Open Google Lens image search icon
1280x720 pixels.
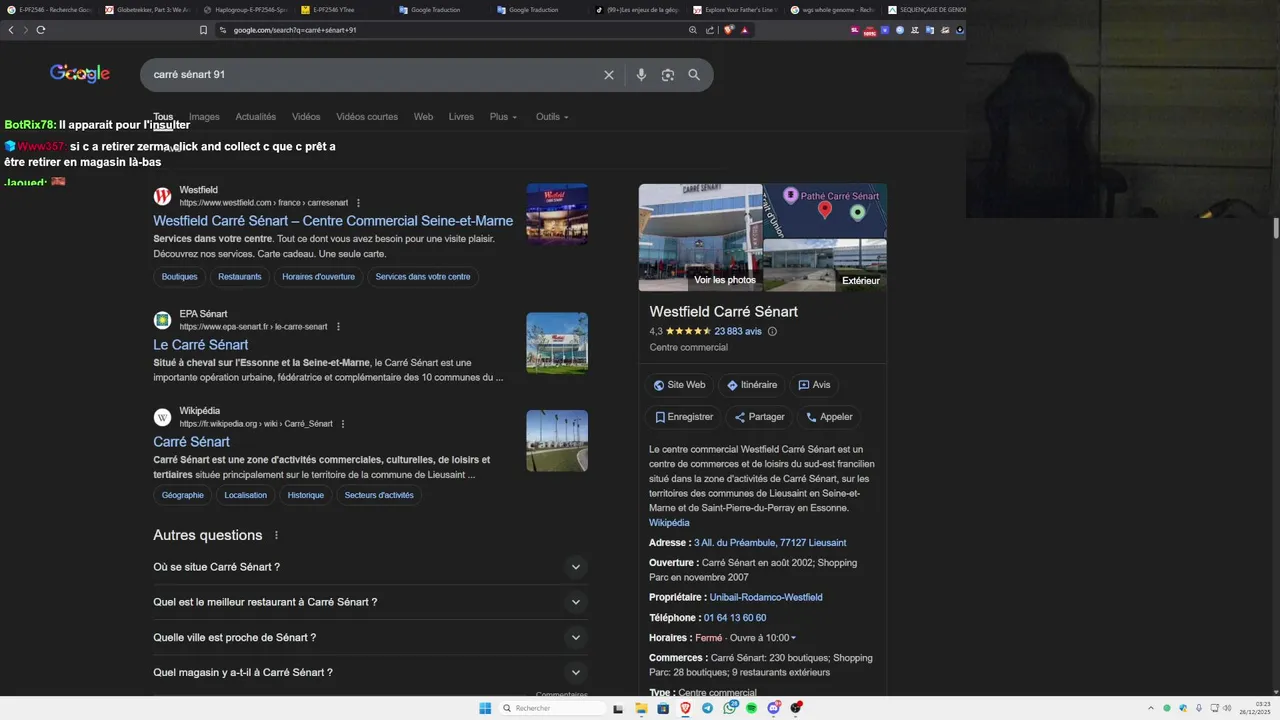coord(668,75)
